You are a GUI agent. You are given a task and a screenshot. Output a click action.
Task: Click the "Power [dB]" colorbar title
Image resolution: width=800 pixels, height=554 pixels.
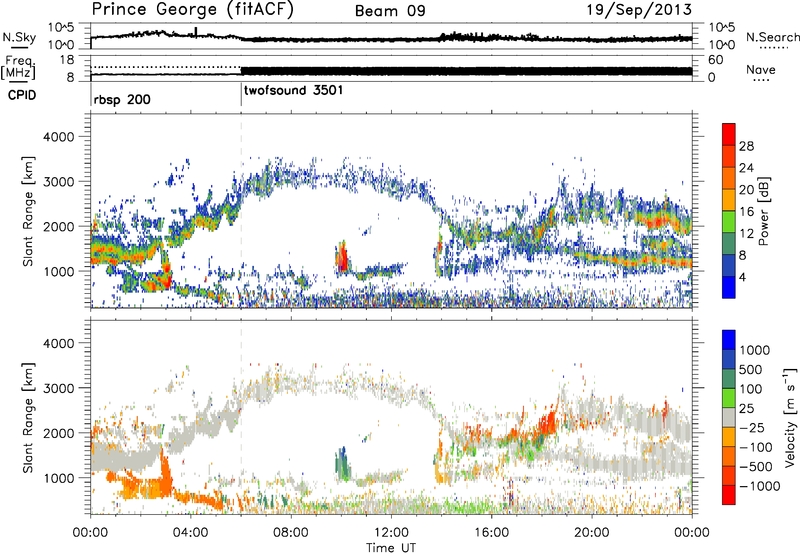coord(764,211)
